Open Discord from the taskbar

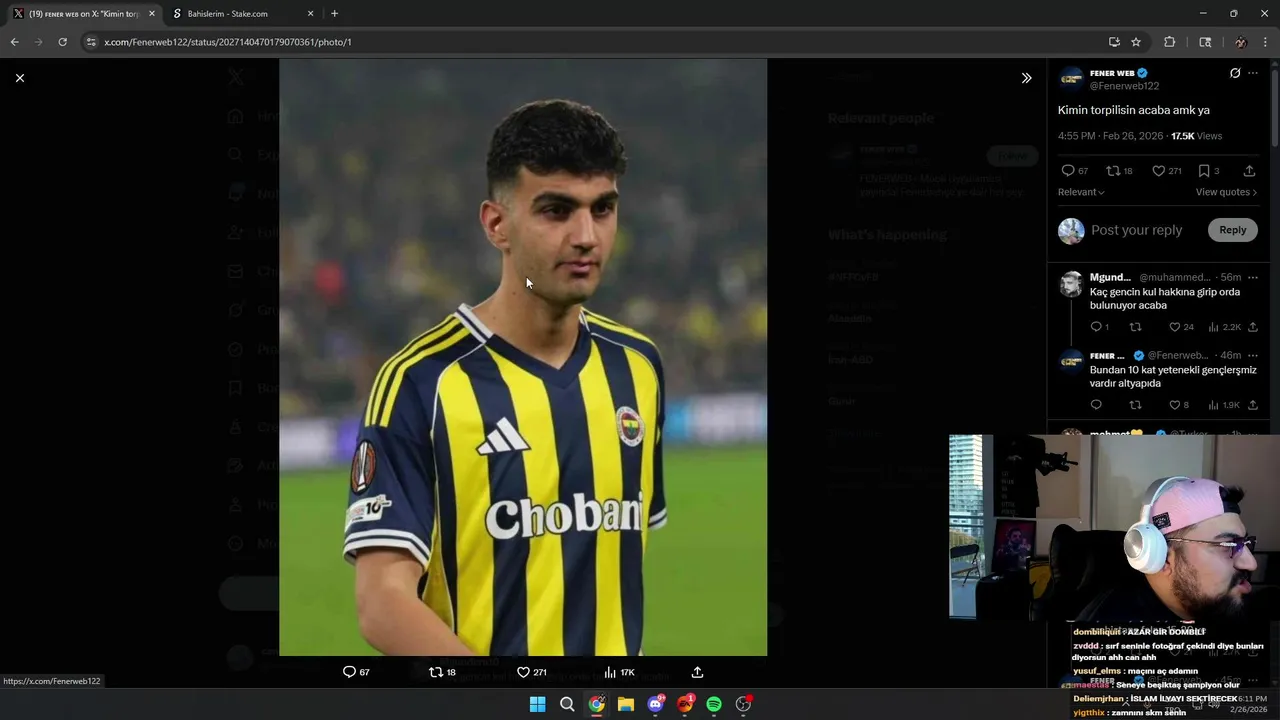tap(656, 704)
